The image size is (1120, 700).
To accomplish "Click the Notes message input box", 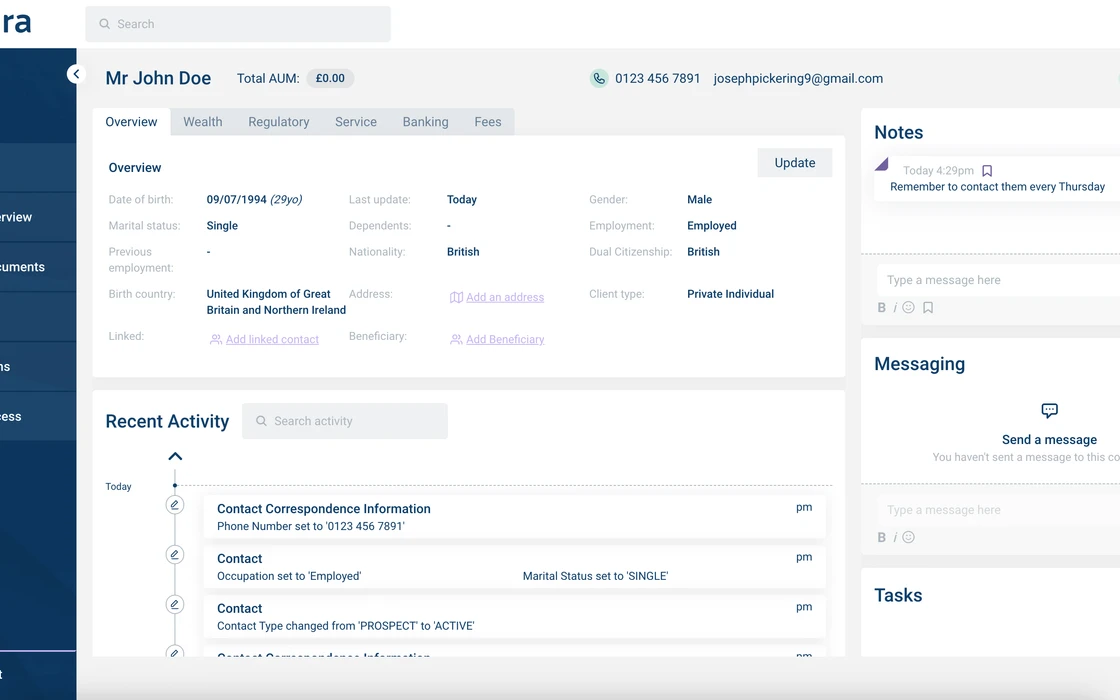I will [998, 280].
